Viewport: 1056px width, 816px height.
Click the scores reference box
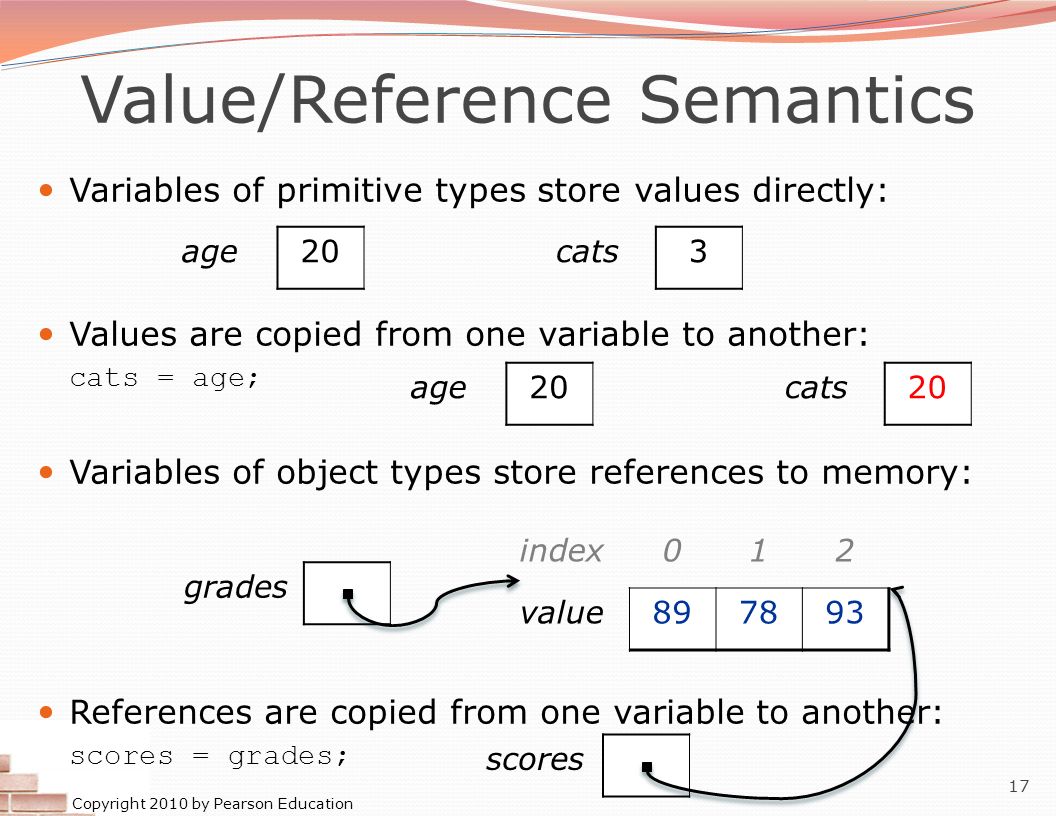coord(646,766)
